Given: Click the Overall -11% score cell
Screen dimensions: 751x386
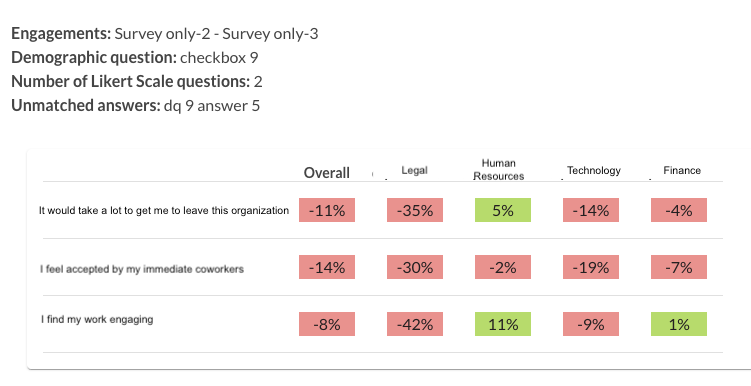Looking at the screenshot, I should [x=327, y=210].
